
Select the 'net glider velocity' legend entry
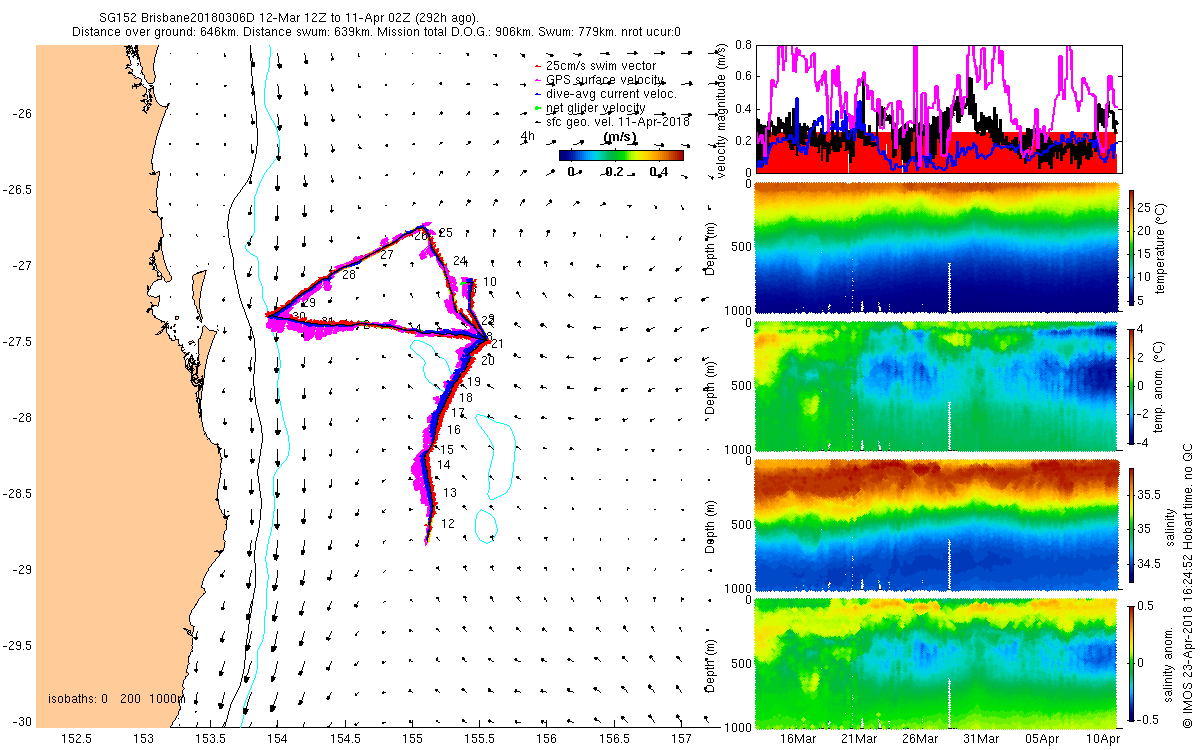pyautogui.click(x=589, y=108)
